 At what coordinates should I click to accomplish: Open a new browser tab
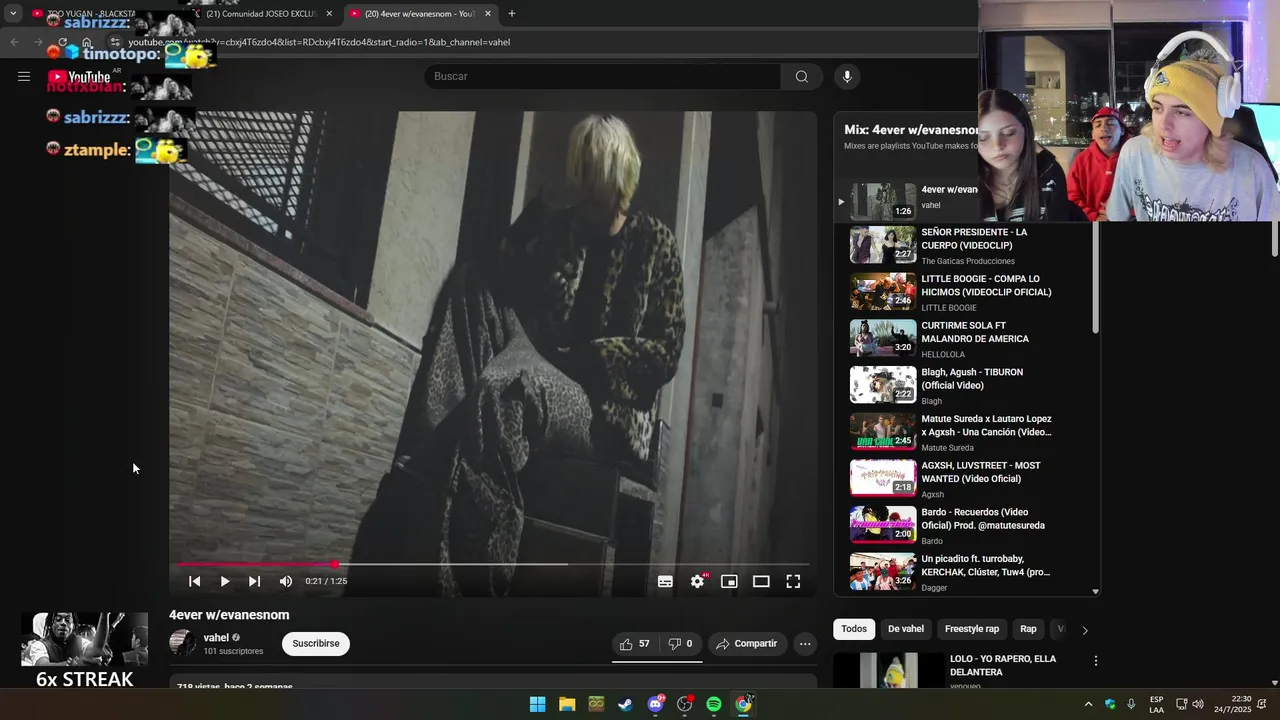(x=512, y=14)
